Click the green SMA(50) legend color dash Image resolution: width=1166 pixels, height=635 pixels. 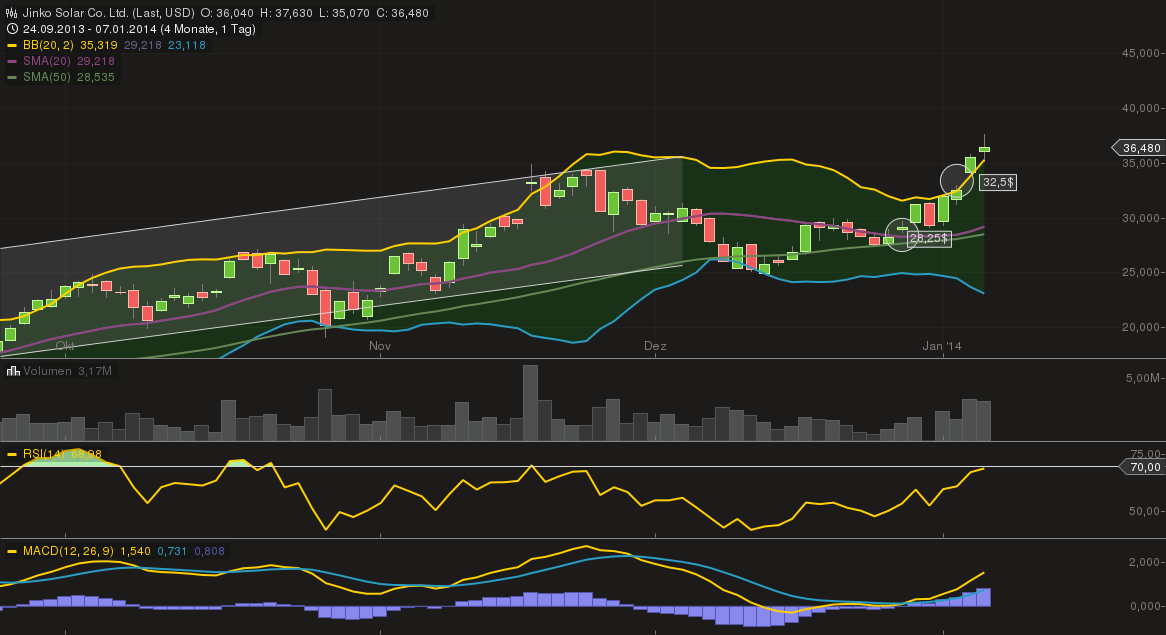(x=12, y=77)
